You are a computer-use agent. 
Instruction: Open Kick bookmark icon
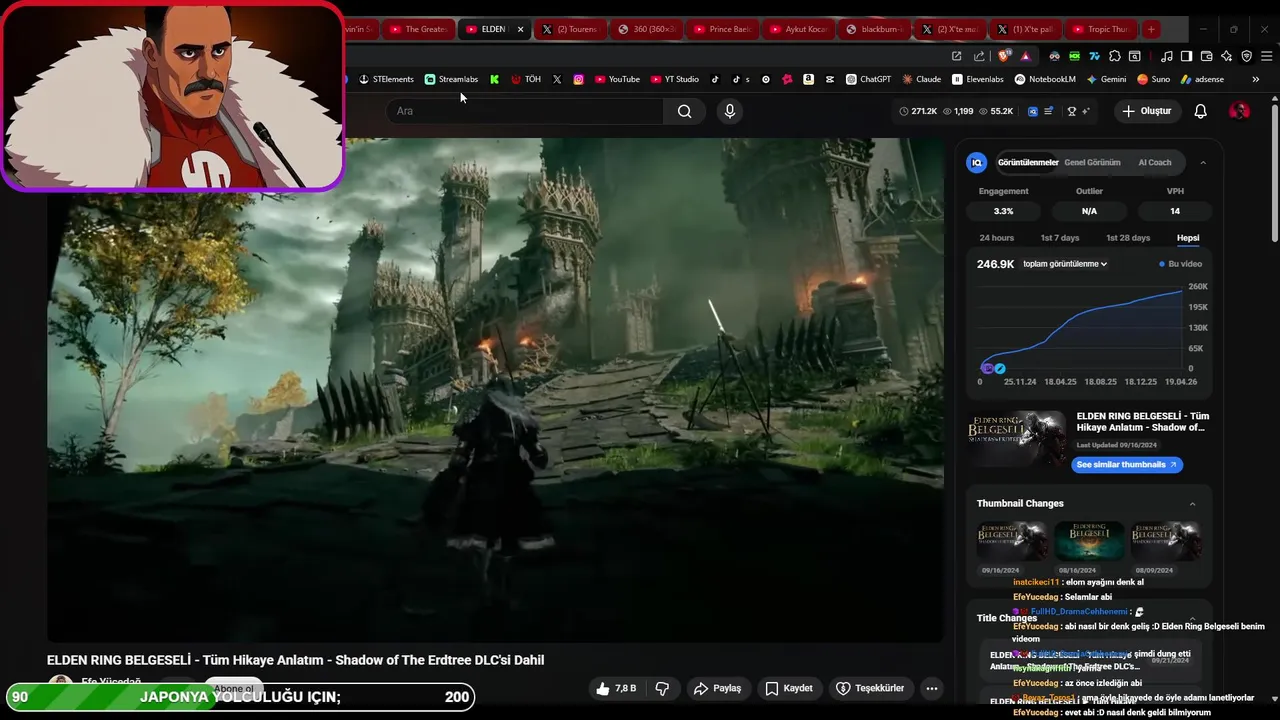[x=494, y=79]
